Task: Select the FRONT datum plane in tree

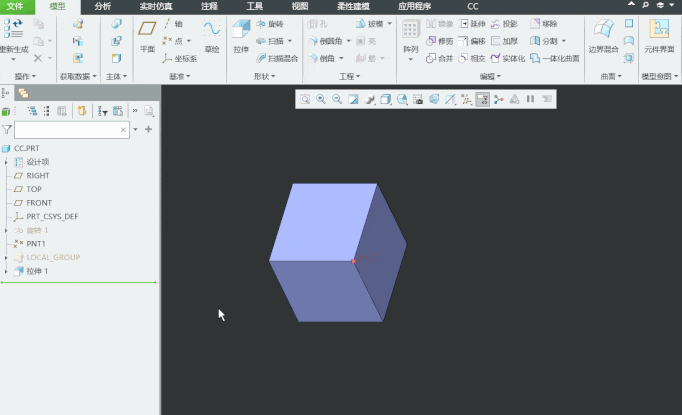Action: pyautogui.click(x=39, y=203)
